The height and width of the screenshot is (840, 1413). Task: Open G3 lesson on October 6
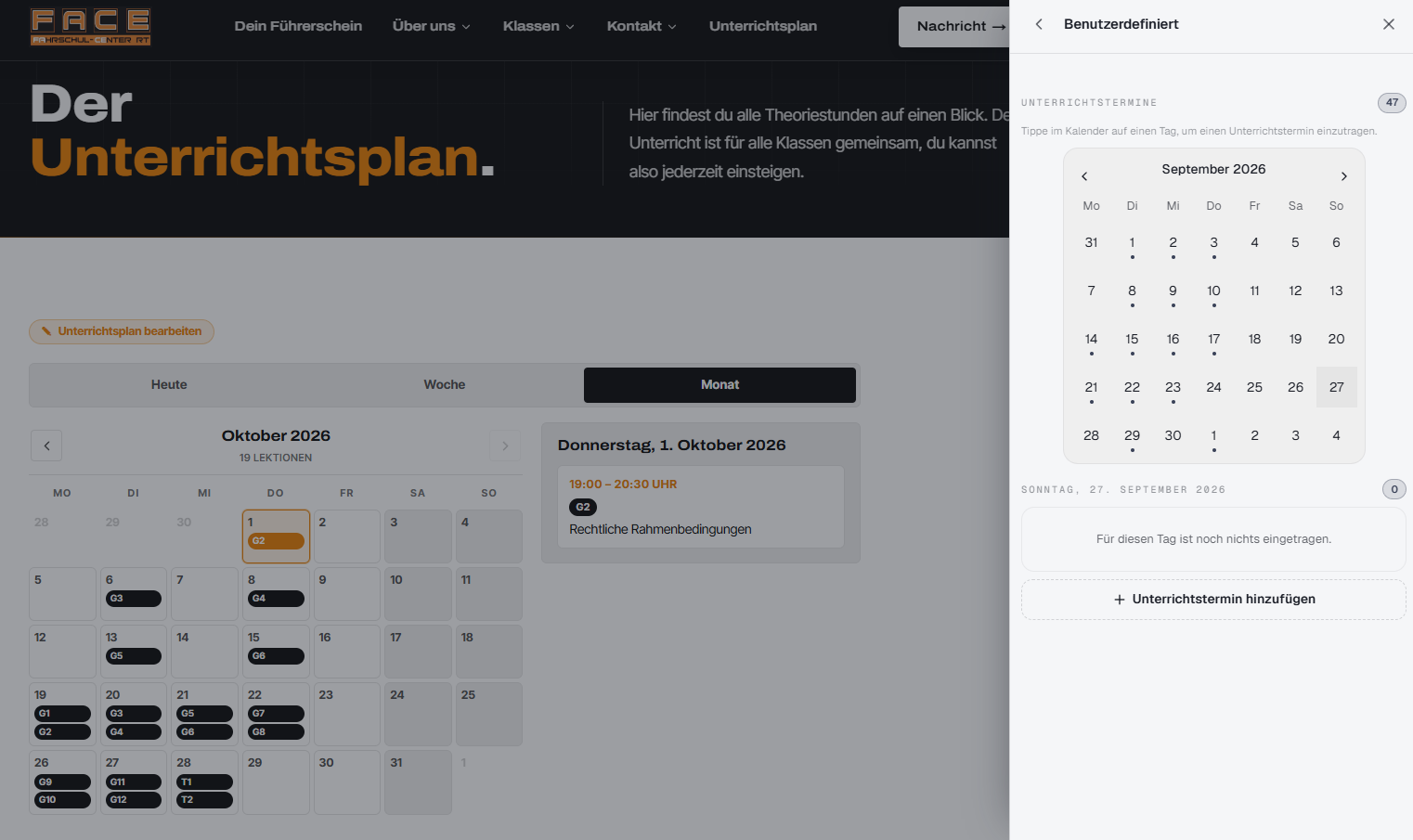click(134, 599)
